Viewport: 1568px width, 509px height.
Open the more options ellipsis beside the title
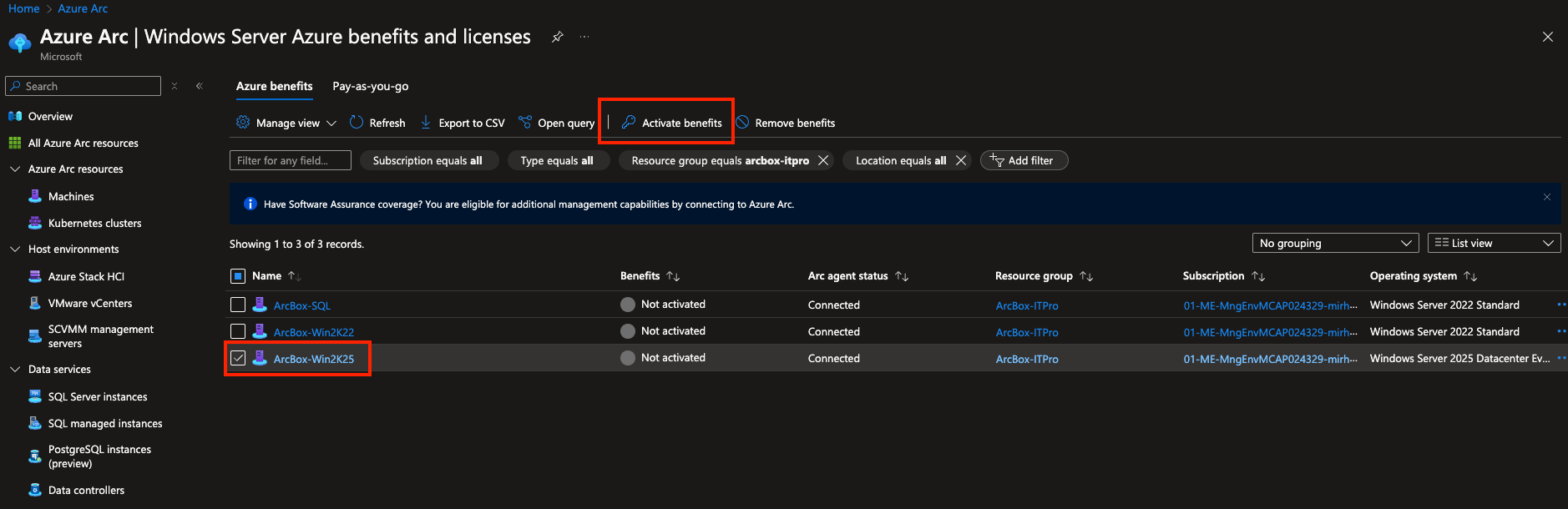[x=584, y=37]
